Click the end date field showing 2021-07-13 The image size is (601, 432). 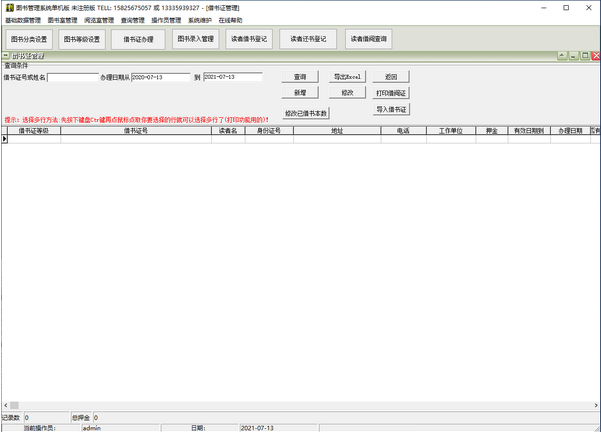232,76
